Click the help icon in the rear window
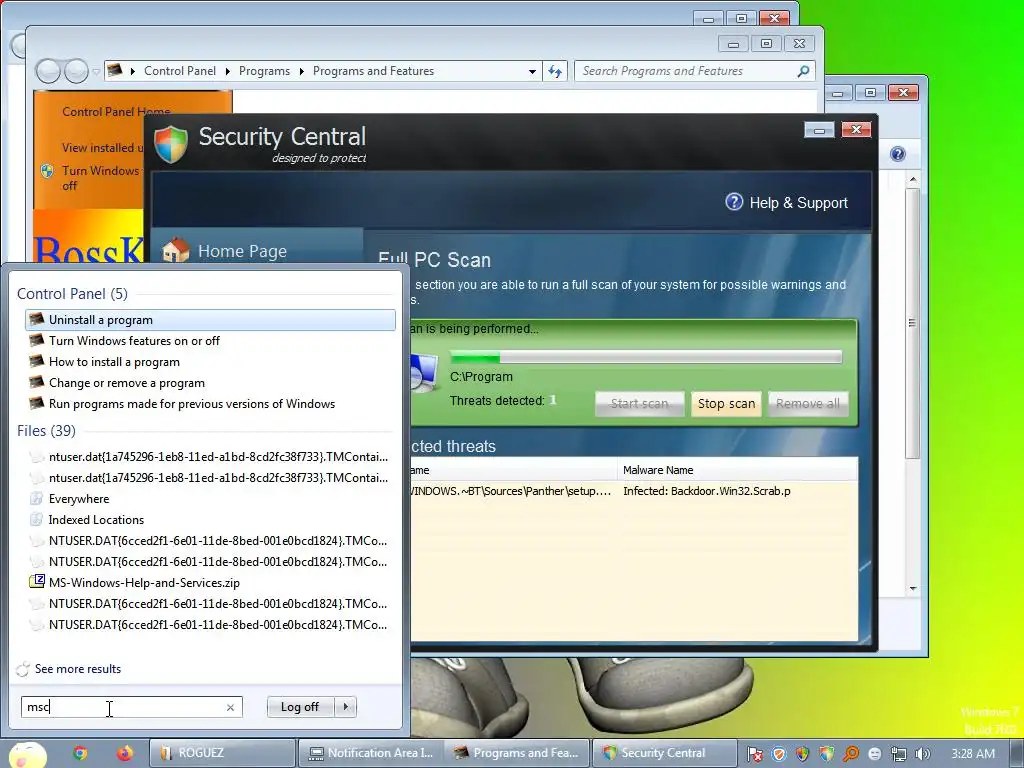This screenshot has height=768, width=1024. (898, 154)
